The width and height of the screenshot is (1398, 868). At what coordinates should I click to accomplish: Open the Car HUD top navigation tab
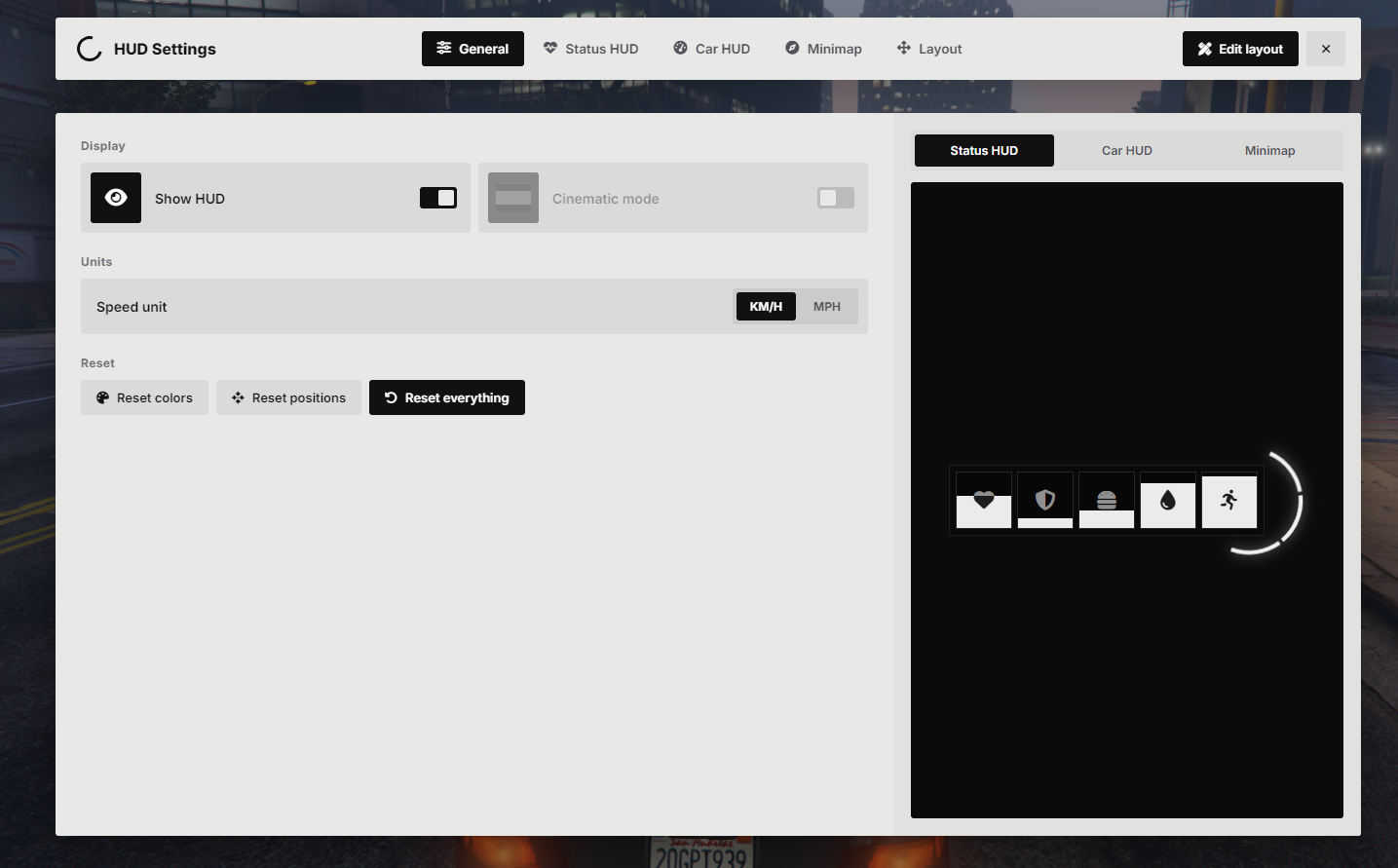[711, 49]
